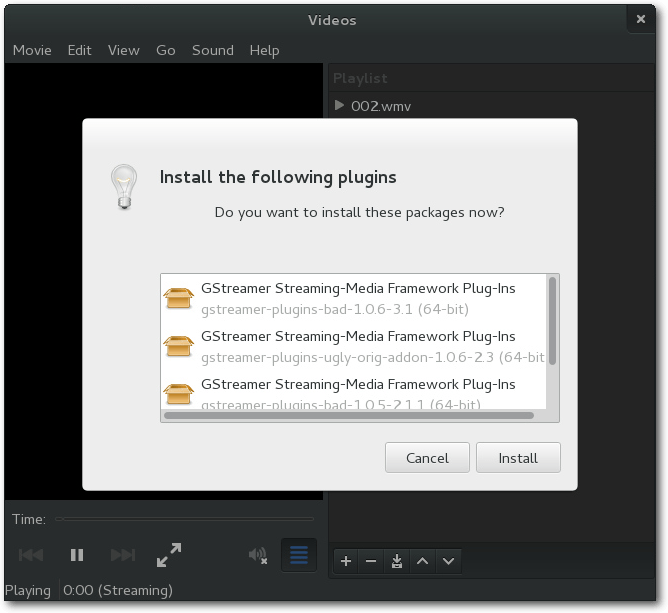This screenshot has height=613, width=668.
Task: Click the Playing status text
Action: tap(28, 590)
